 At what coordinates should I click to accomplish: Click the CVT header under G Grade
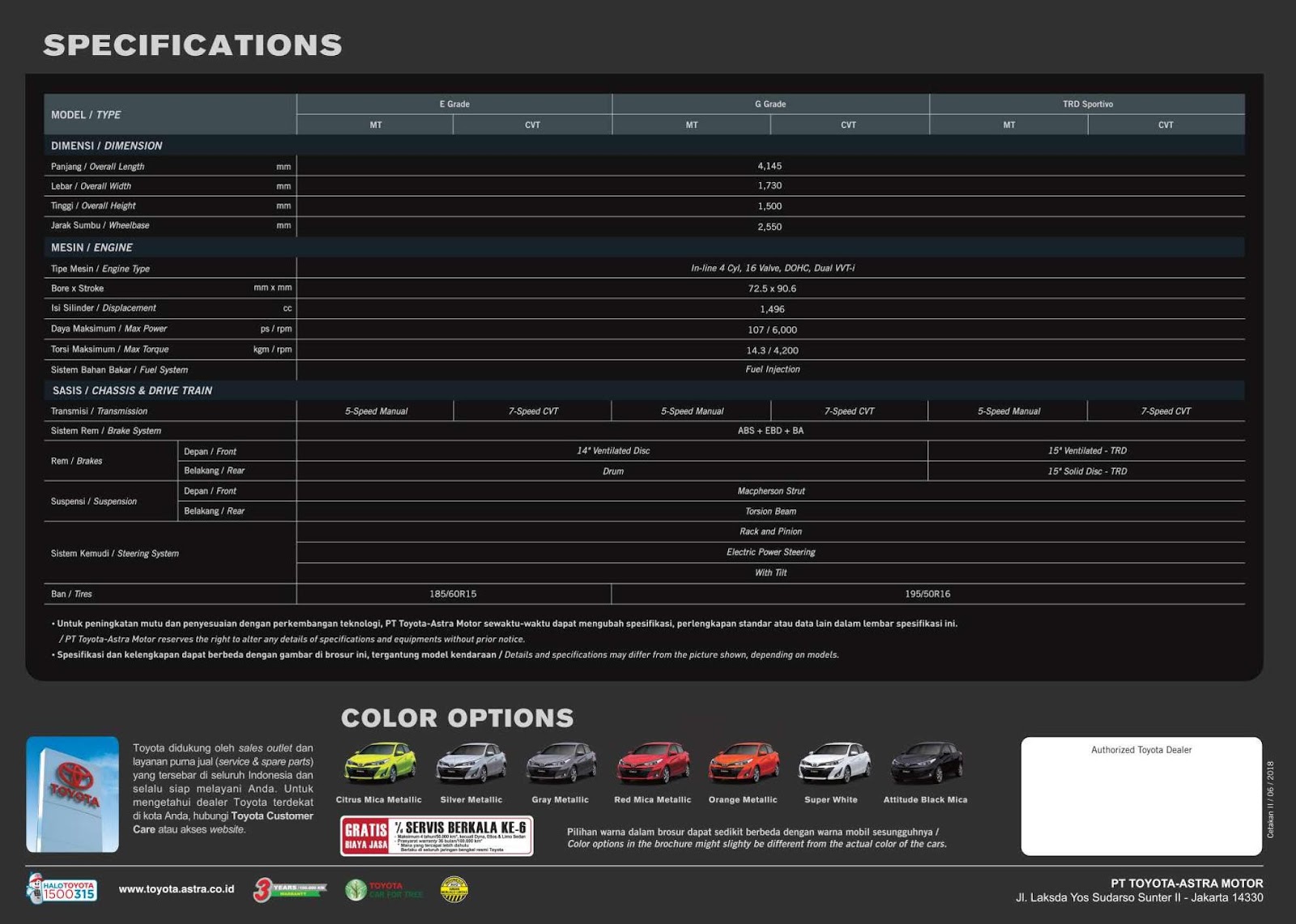coord(849,125)
